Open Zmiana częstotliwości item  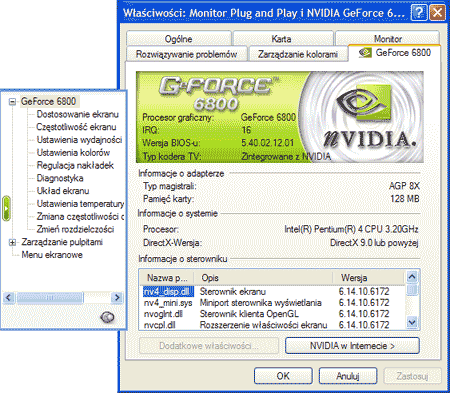tap(80, 217)
